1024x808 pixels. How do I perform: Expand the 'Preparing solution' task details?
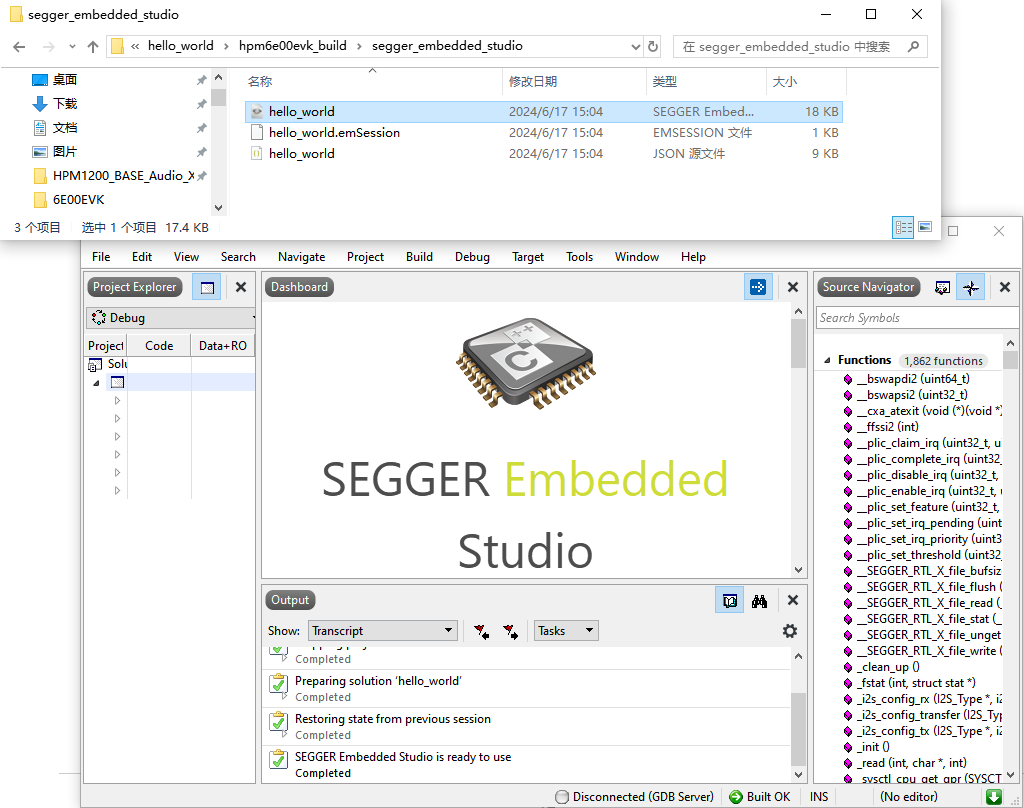[284, 698]
